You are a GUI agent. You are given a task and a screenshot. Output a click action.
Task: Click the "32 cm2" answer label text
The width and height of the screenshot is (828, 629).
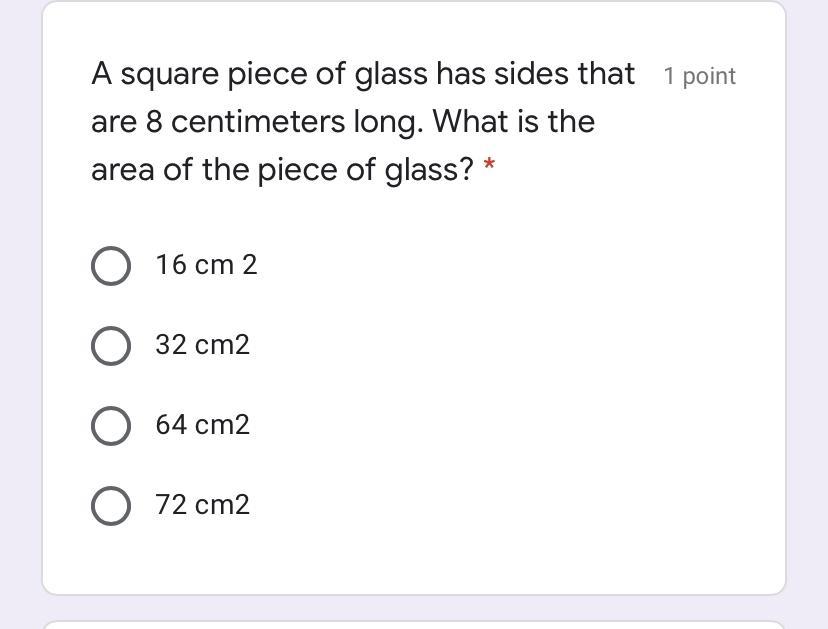202,345
